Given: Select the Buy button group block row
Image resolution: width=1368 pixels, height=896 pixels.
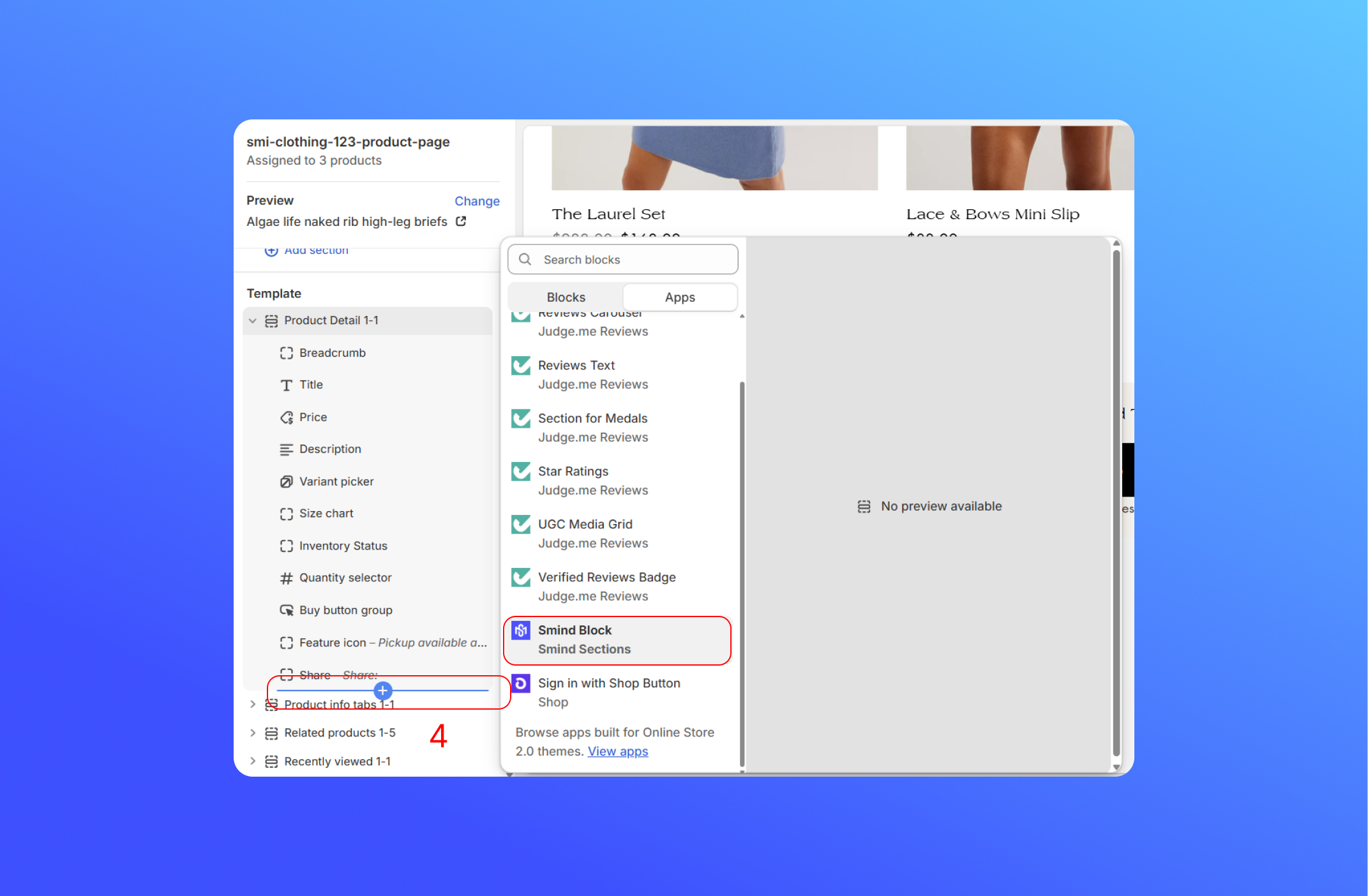Looking at the screenshot, I should pyautogui.click(x=368, y=611).
